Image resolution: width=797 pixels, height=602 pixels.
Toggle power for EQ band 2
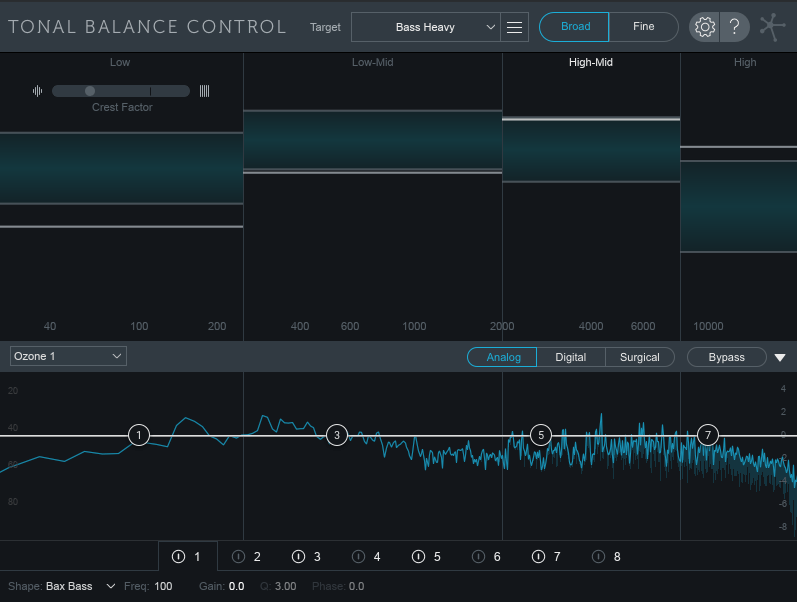(x=239, y=557)
